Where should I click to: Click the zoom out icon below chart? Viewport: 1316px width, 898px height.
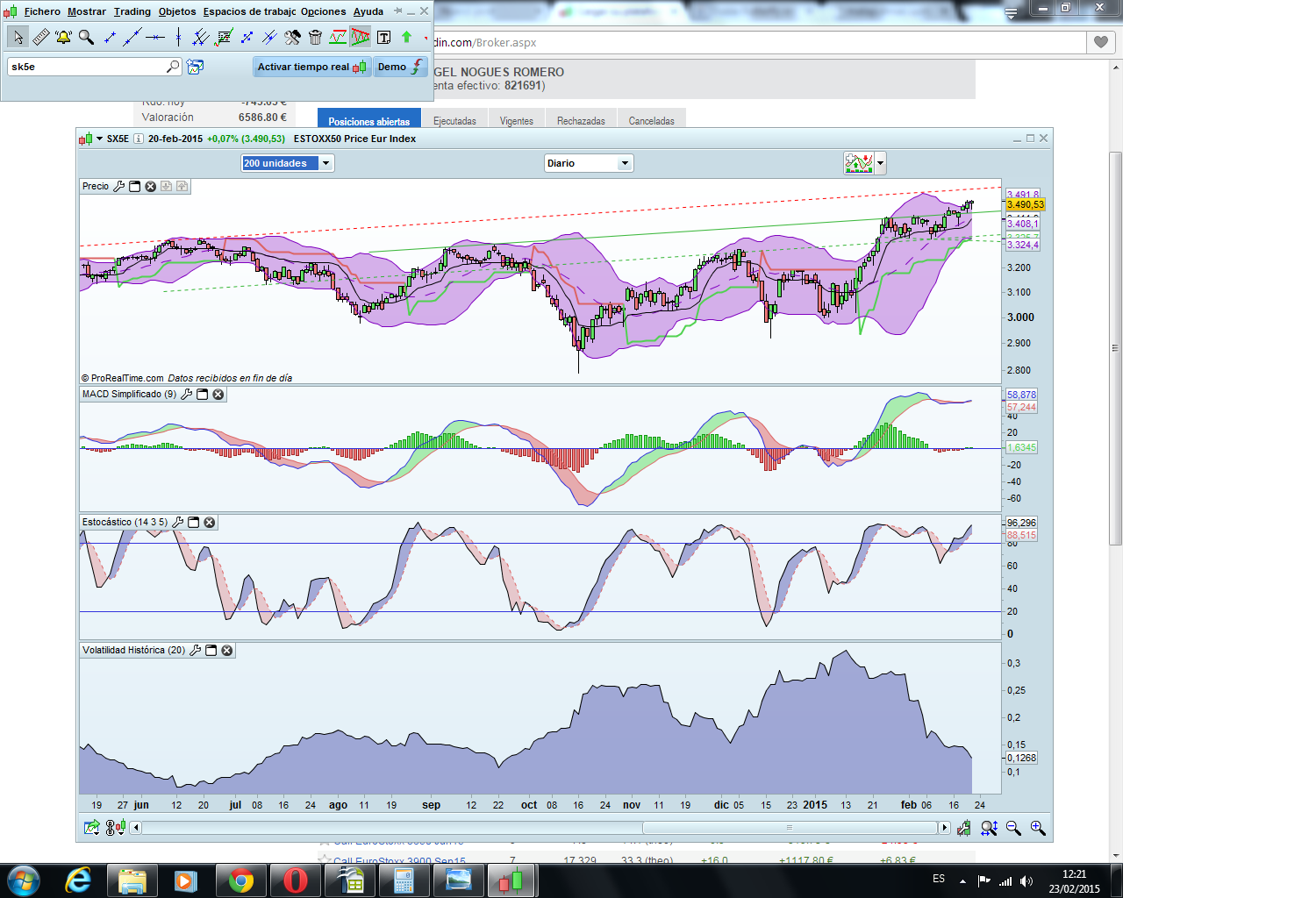(1014, 828)
